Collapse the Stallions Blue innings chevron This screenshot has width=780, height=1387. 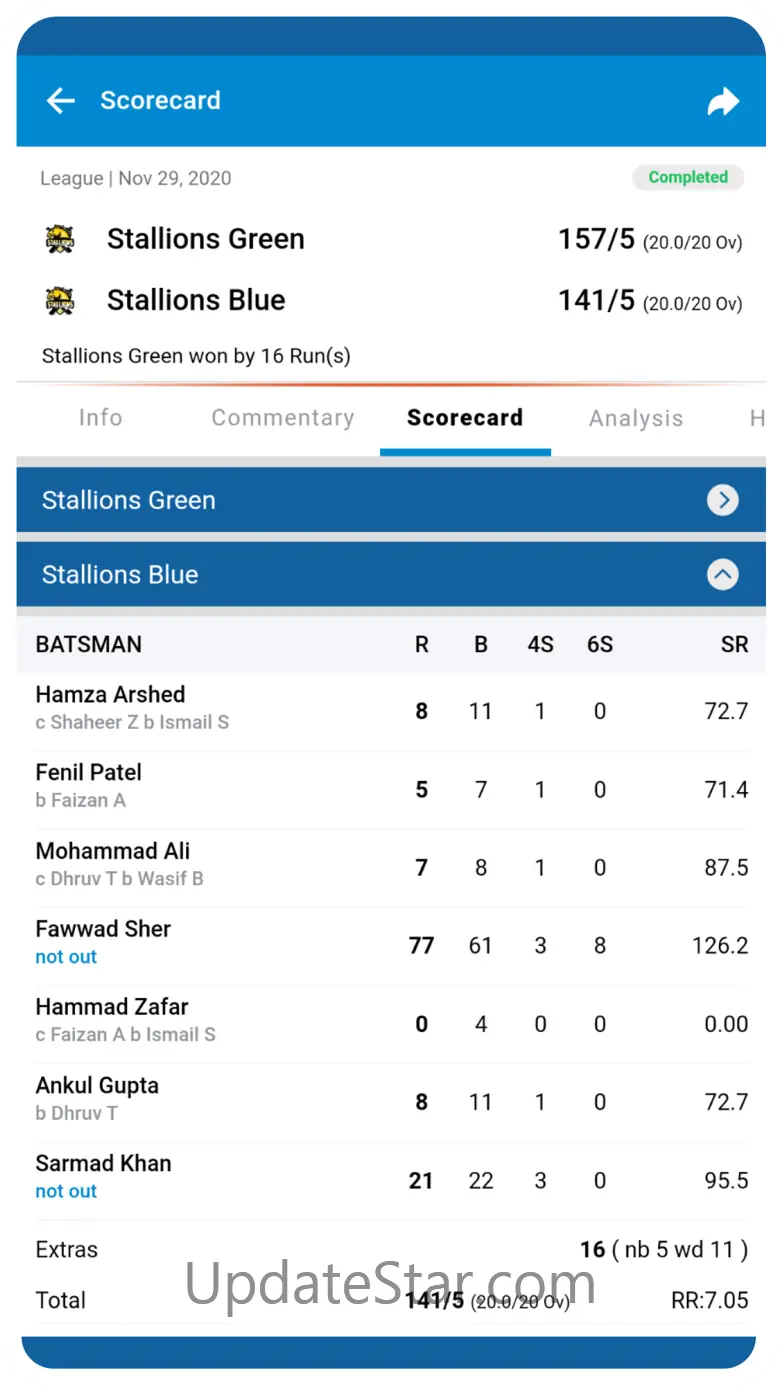[722, 574]
